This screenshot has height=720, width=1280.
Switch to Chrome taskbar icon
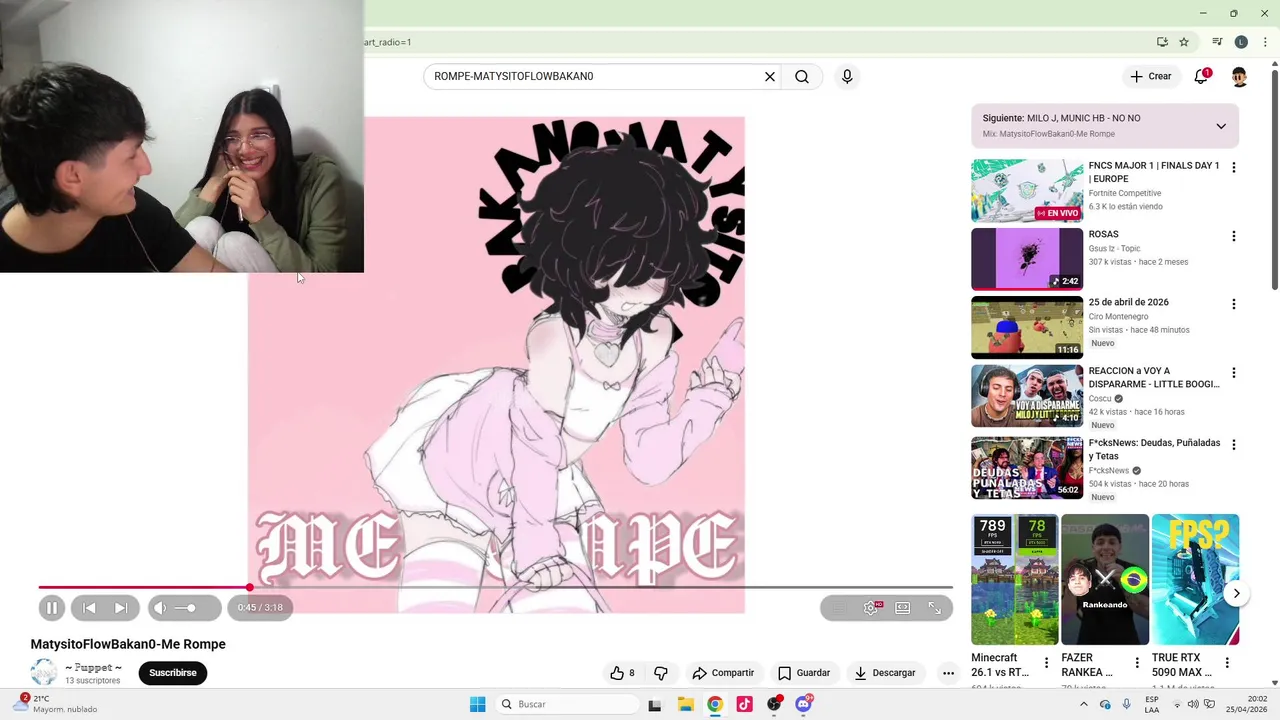[x=715, y=704]
